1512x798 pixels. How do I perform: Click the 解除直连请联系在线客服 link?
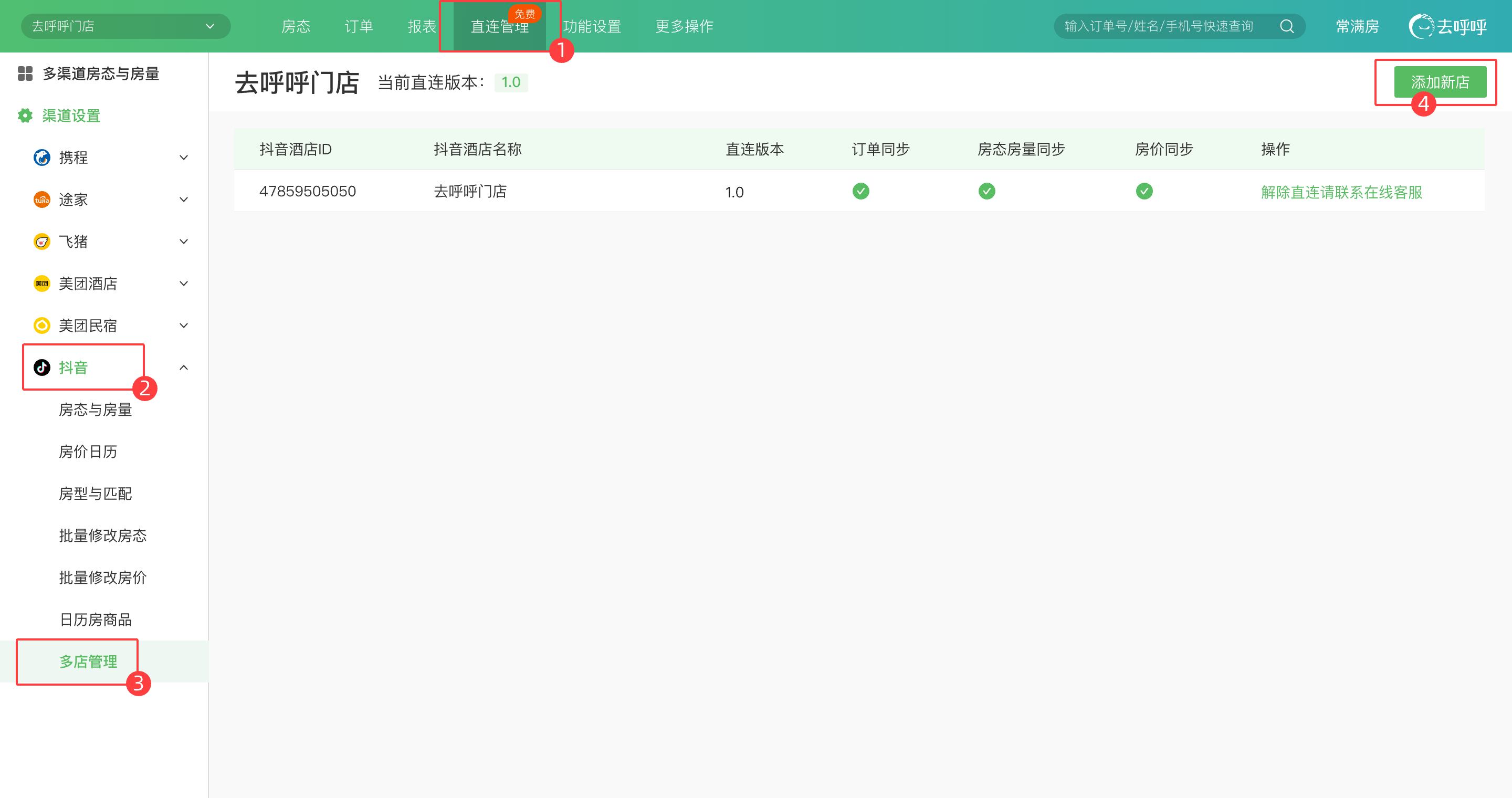point(1341,192)
